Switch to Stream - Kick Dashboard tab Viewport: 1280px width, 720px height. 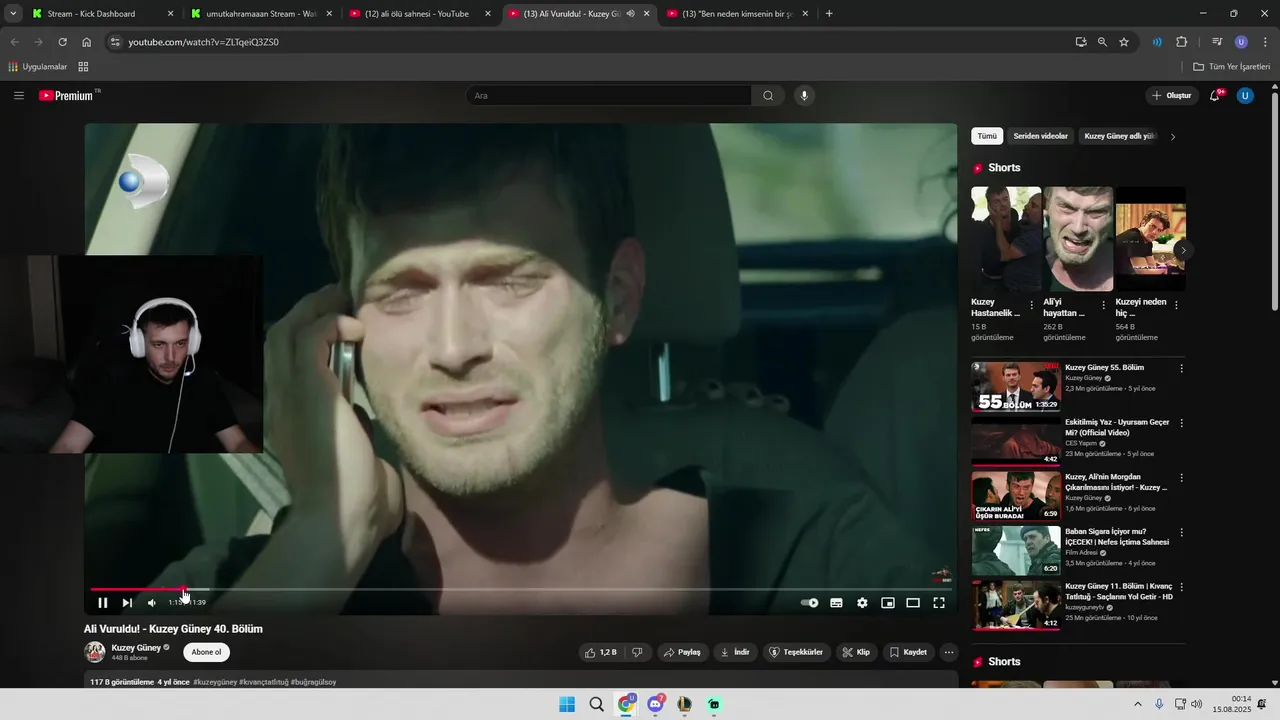[103, 14]
